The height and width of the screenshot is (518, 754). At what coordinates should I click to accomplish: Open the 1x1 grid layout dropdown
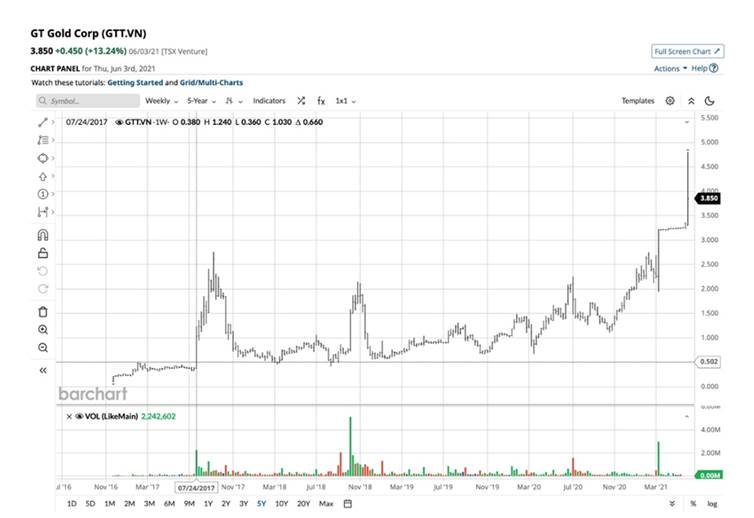tap(345, 101)
